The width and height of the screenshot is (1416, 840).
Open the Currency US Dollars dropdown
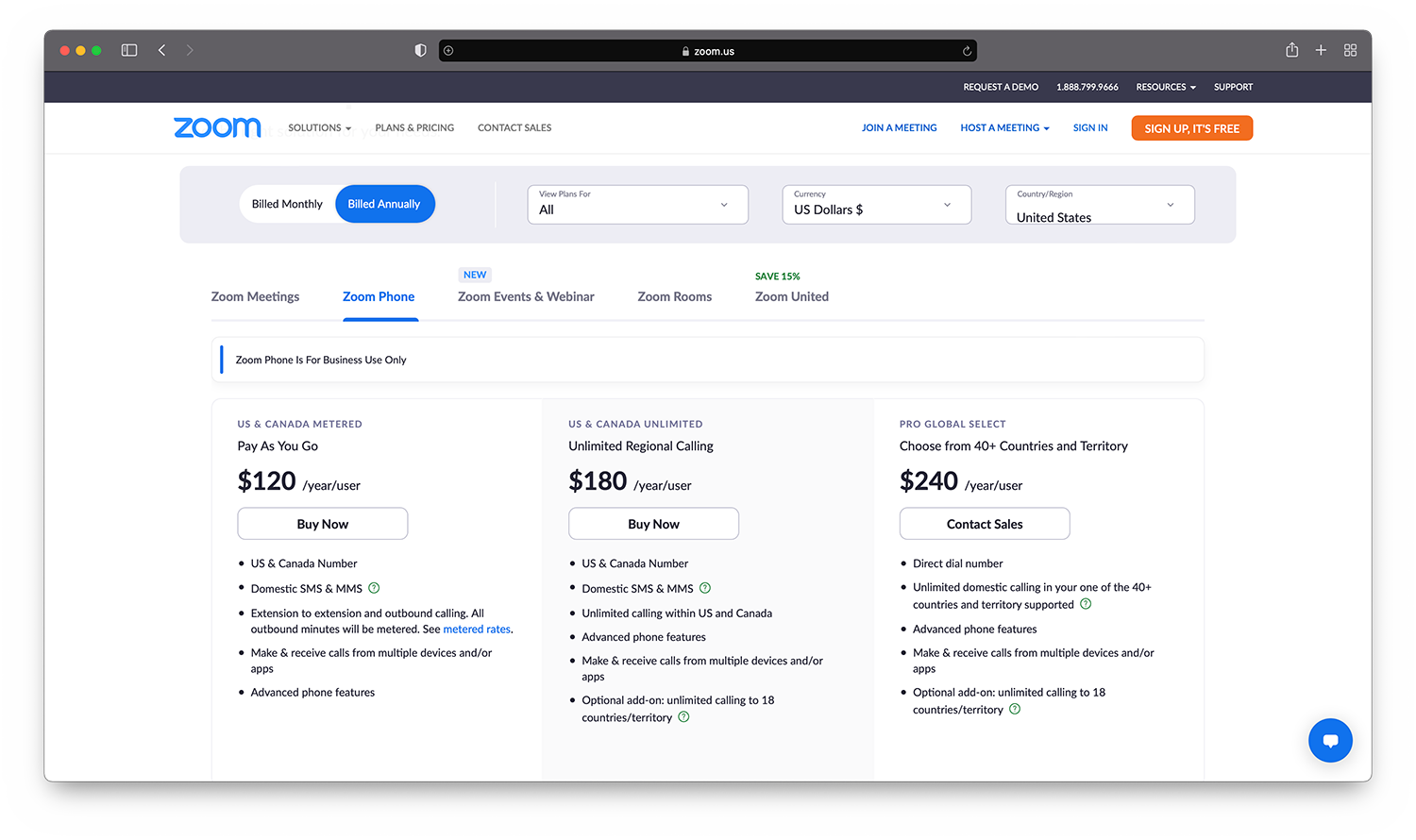pyautogui.click(x=876, y=204)
